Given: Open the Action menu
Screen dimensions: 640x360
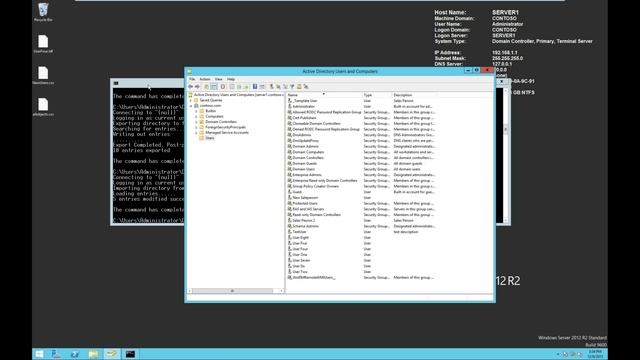Looking at the screenshot, I should pyautogui.click(x=205, y=79).
